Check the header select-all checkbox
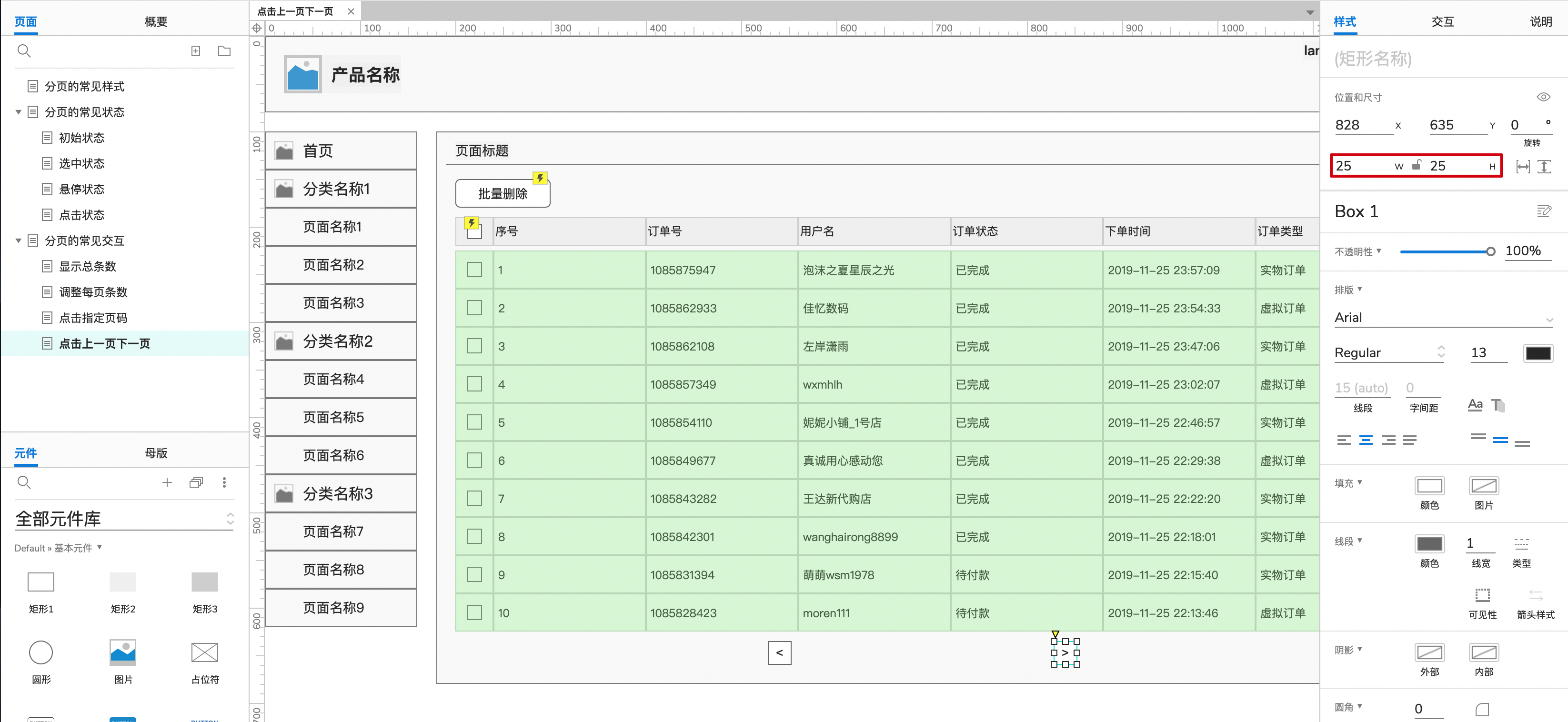This screenshot has height=722, width=1568. click(x=474, y=232)
